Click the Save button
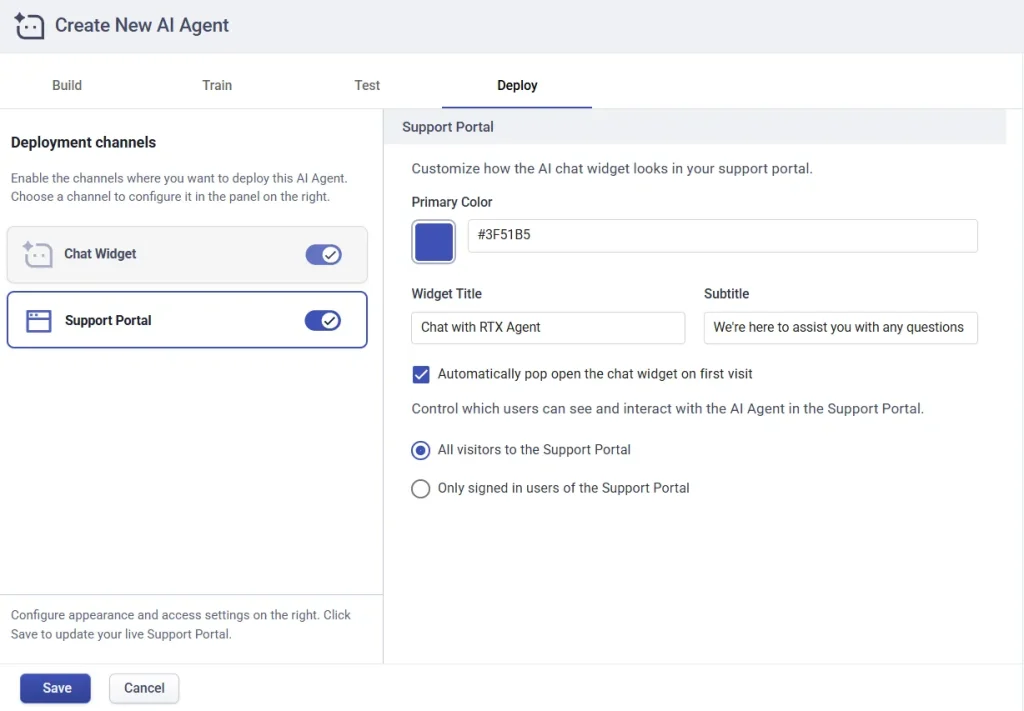Screen dimensions: 1024x711 pyautogui.click(x=55, y=688)
